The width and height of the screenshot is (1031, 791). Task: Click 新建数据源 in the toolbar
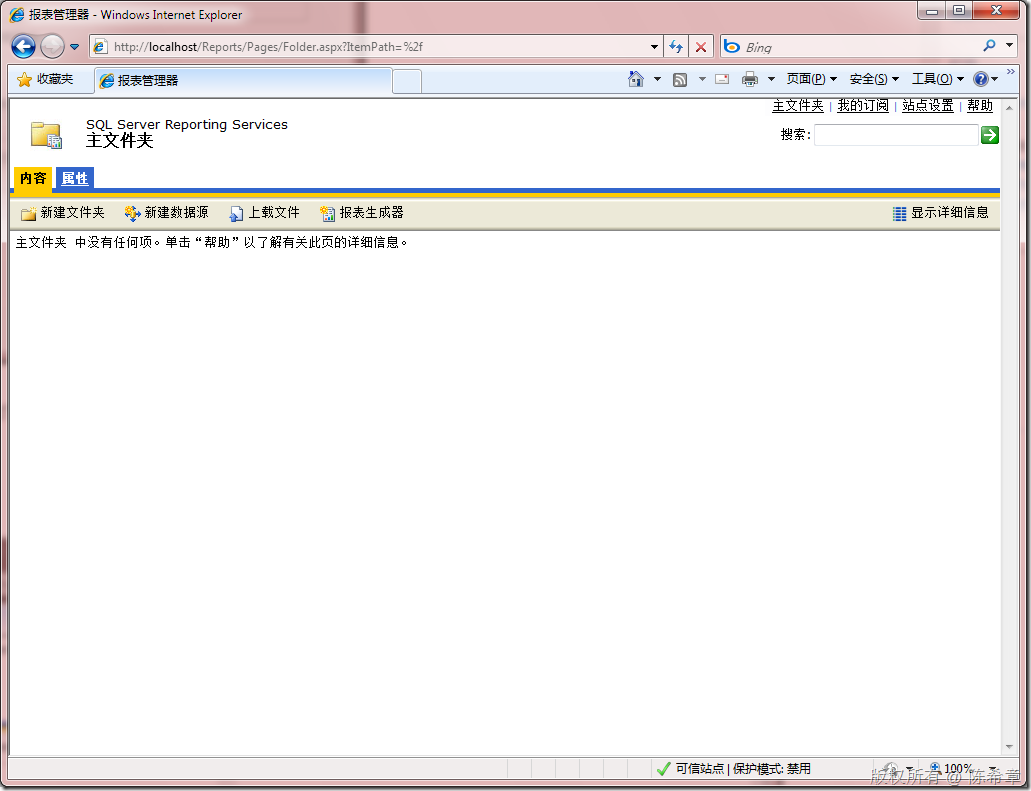tap(167, 213)
